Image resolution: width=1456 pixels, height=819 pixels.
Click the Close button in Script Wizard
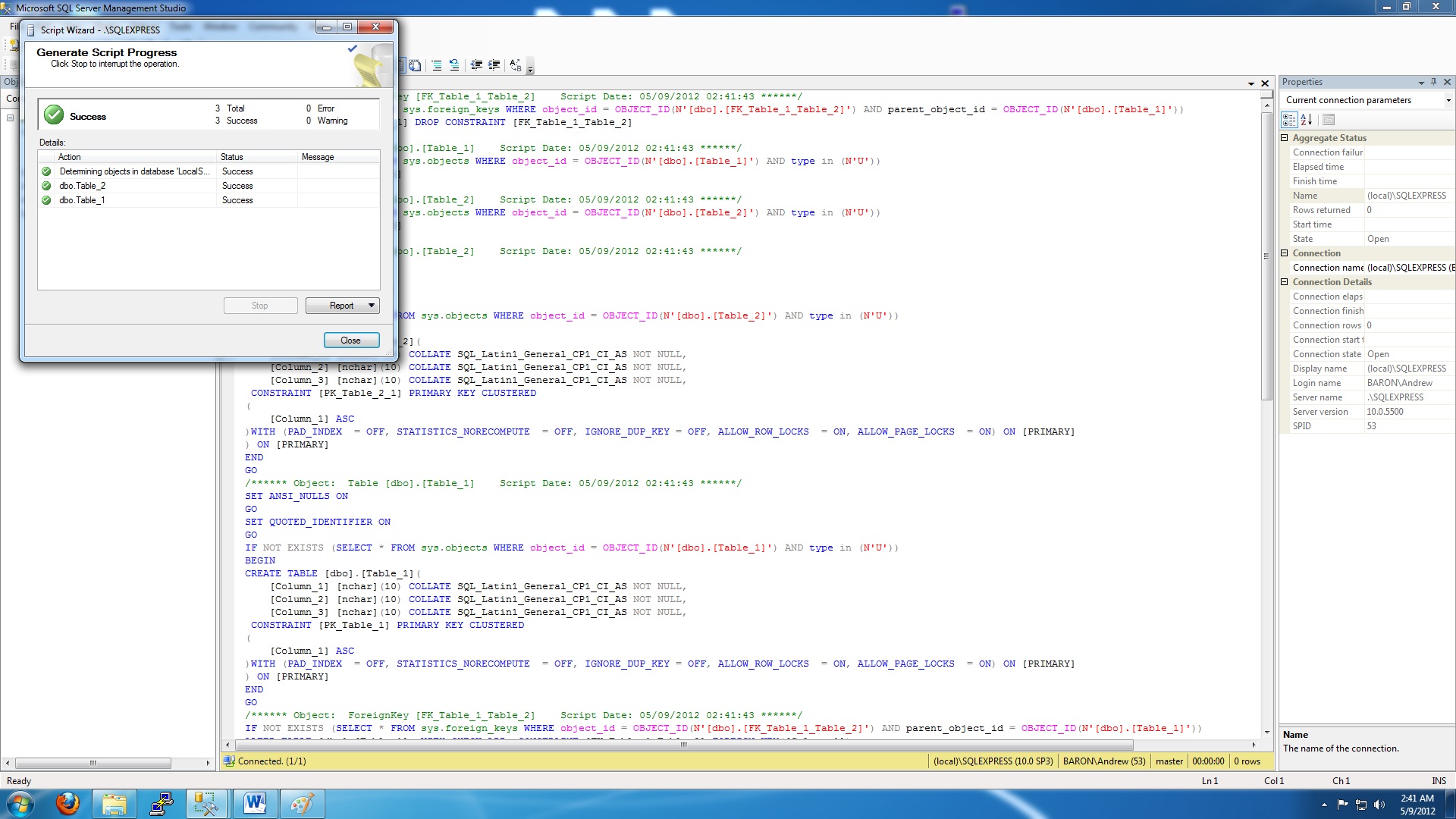click(x=351, y=340)
